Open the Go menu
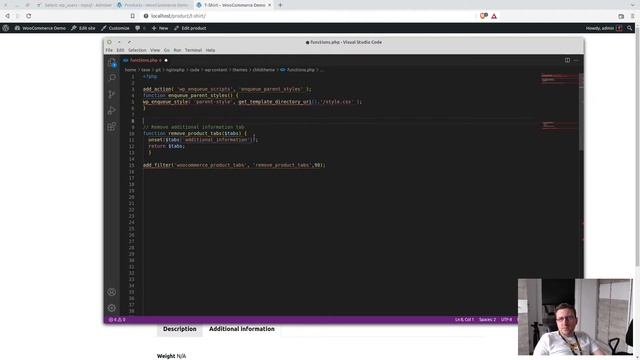640x360 pixels. tap(167, 50)
